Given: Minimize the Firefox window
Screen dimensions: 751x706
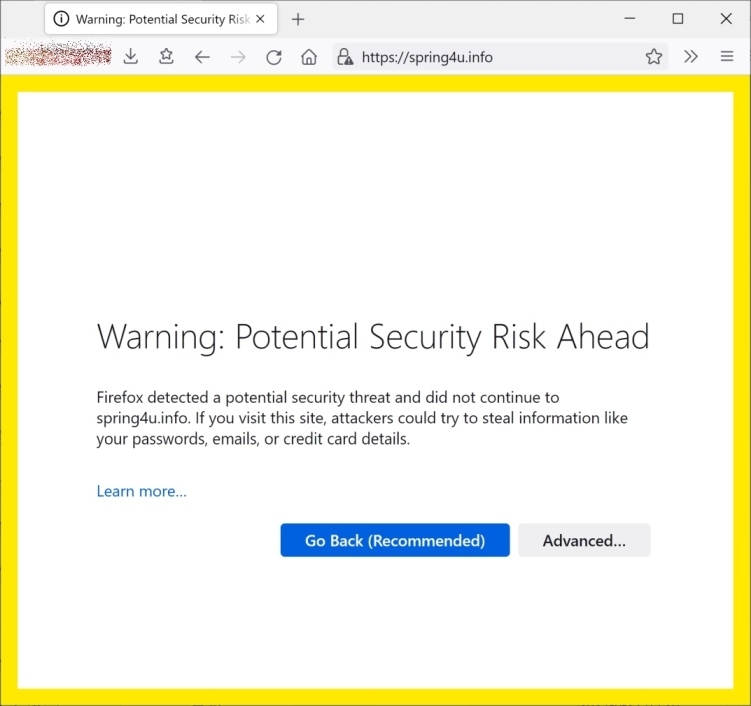Looking at the screenshot, I should click(x=630, y=19).
